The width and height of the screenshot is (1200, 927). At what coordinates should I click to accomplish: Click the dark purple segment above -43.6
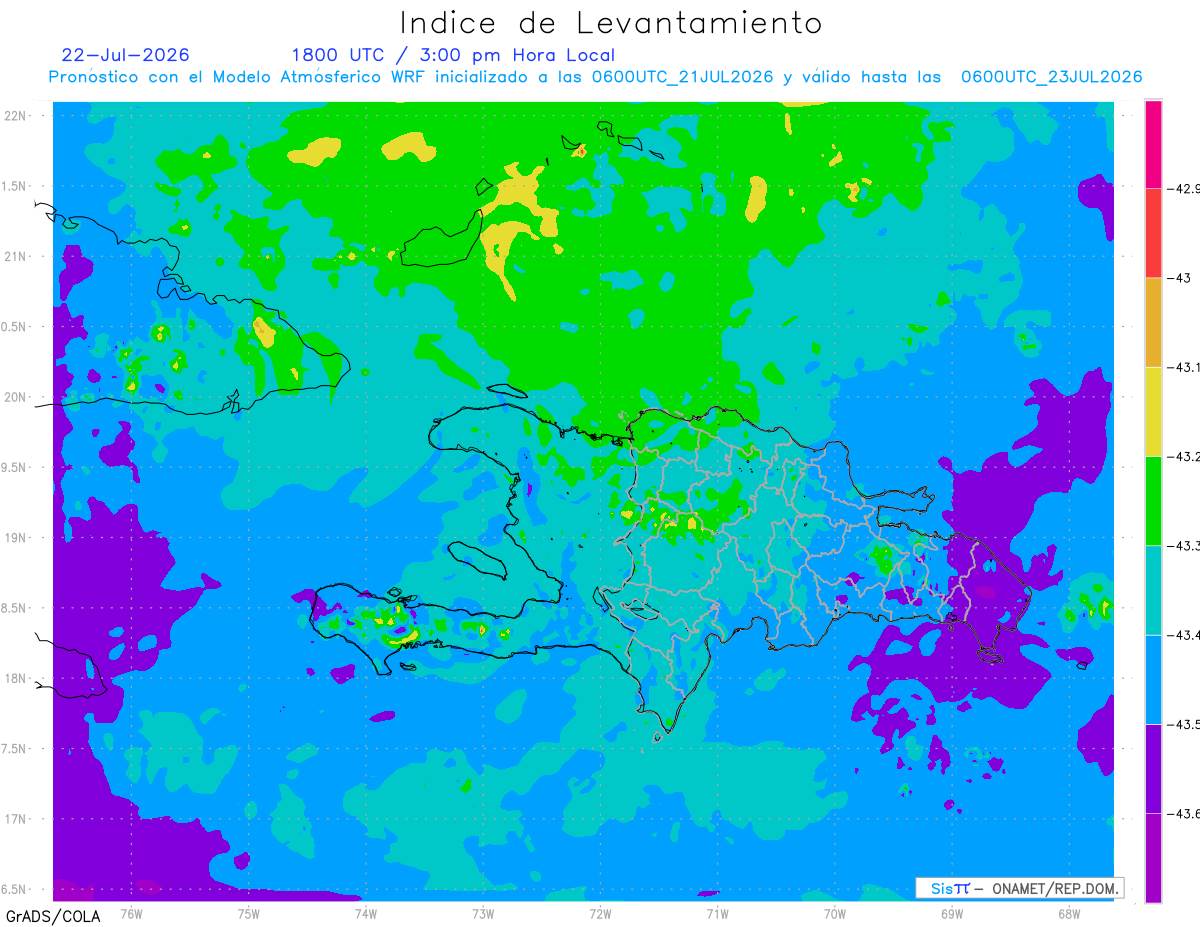tap(1153, 768)
